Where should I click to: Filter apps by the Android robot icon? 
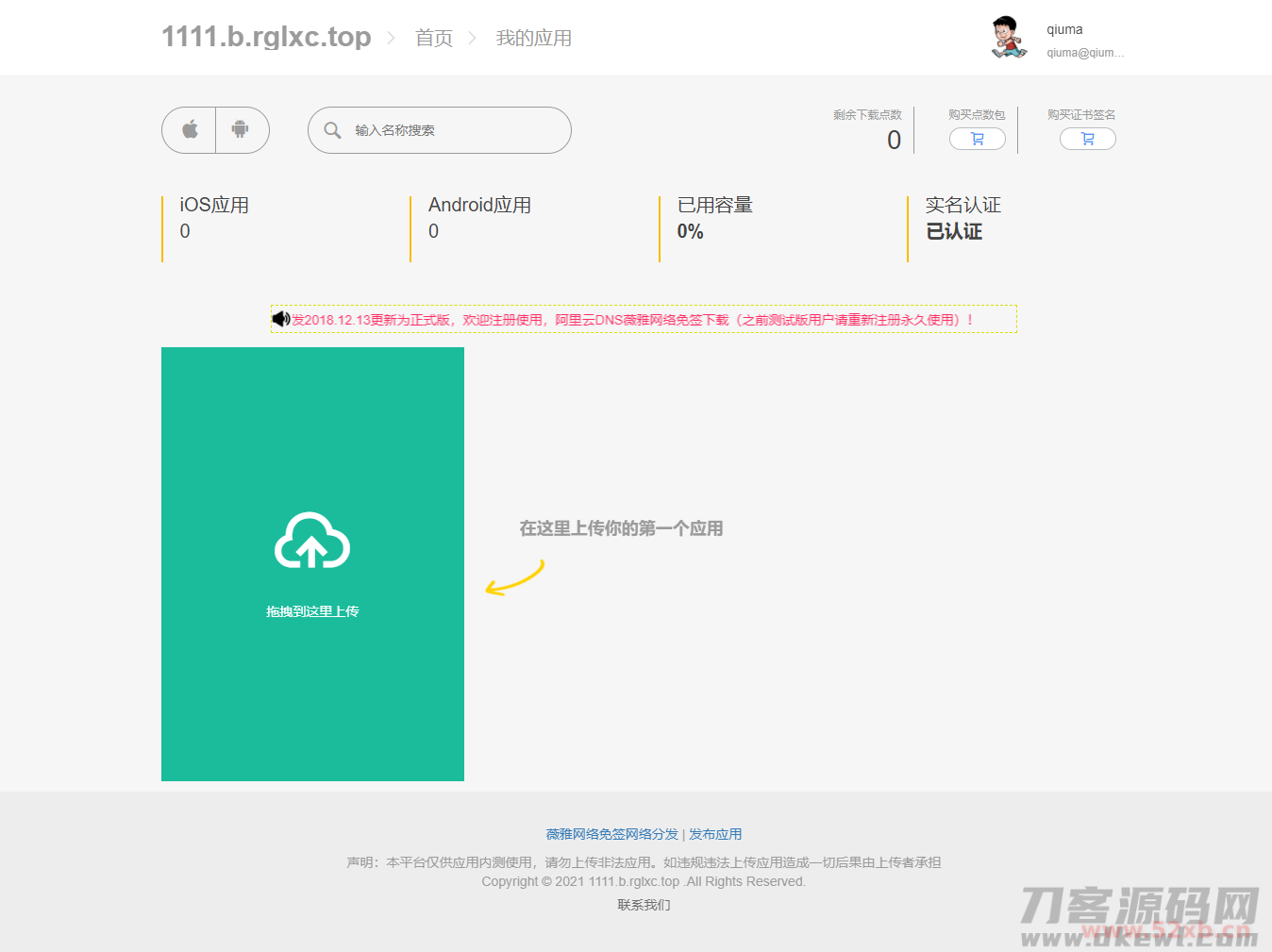coord(241,130)
